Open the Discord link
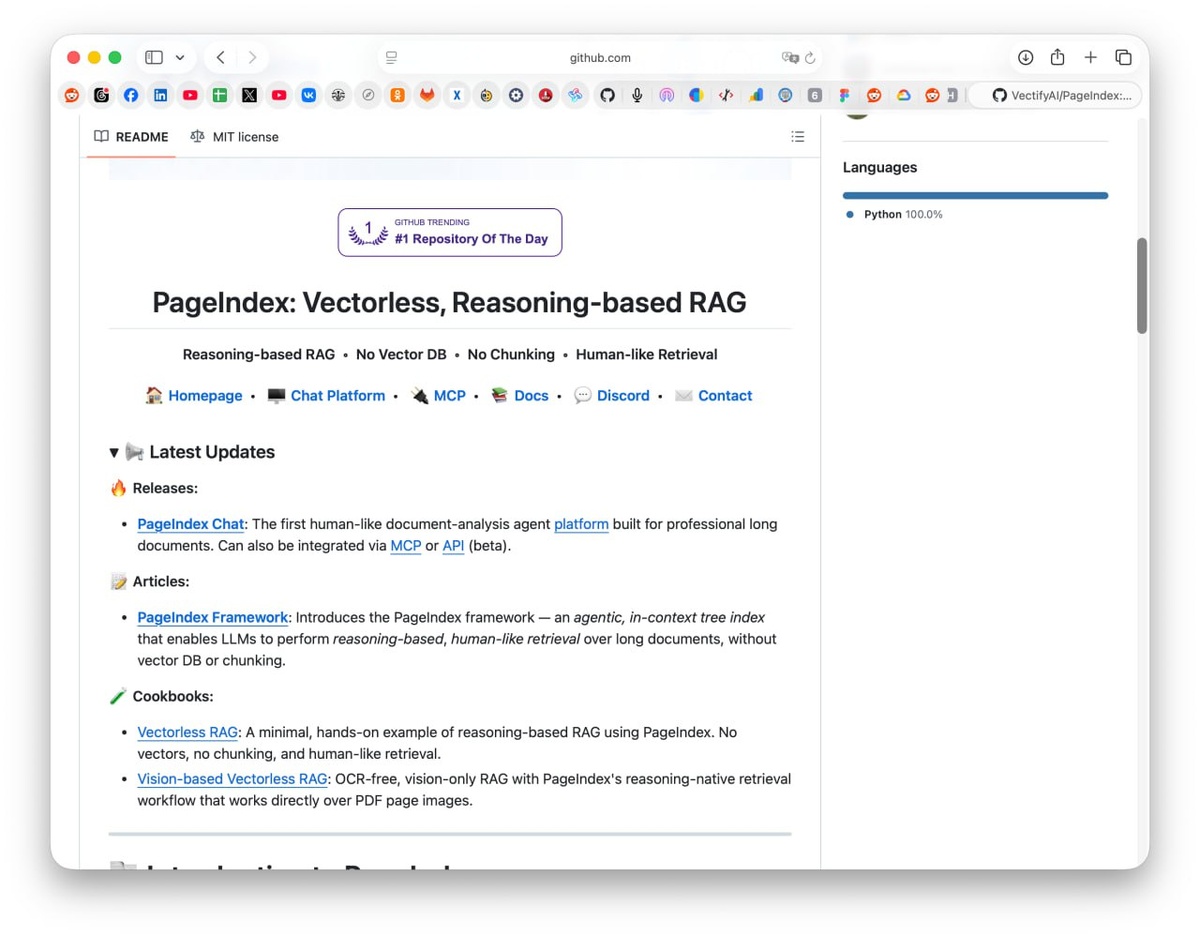 point(623,396)
